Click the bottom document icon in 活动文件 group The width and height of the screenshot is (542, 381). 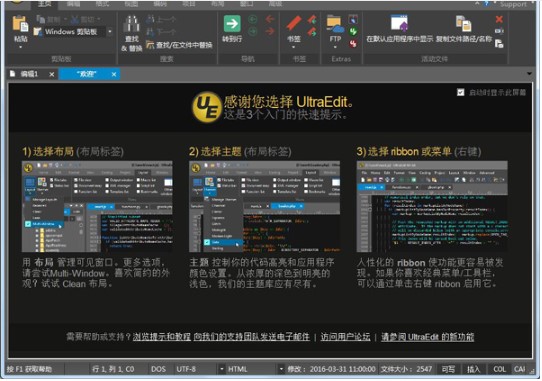[499, 44]
